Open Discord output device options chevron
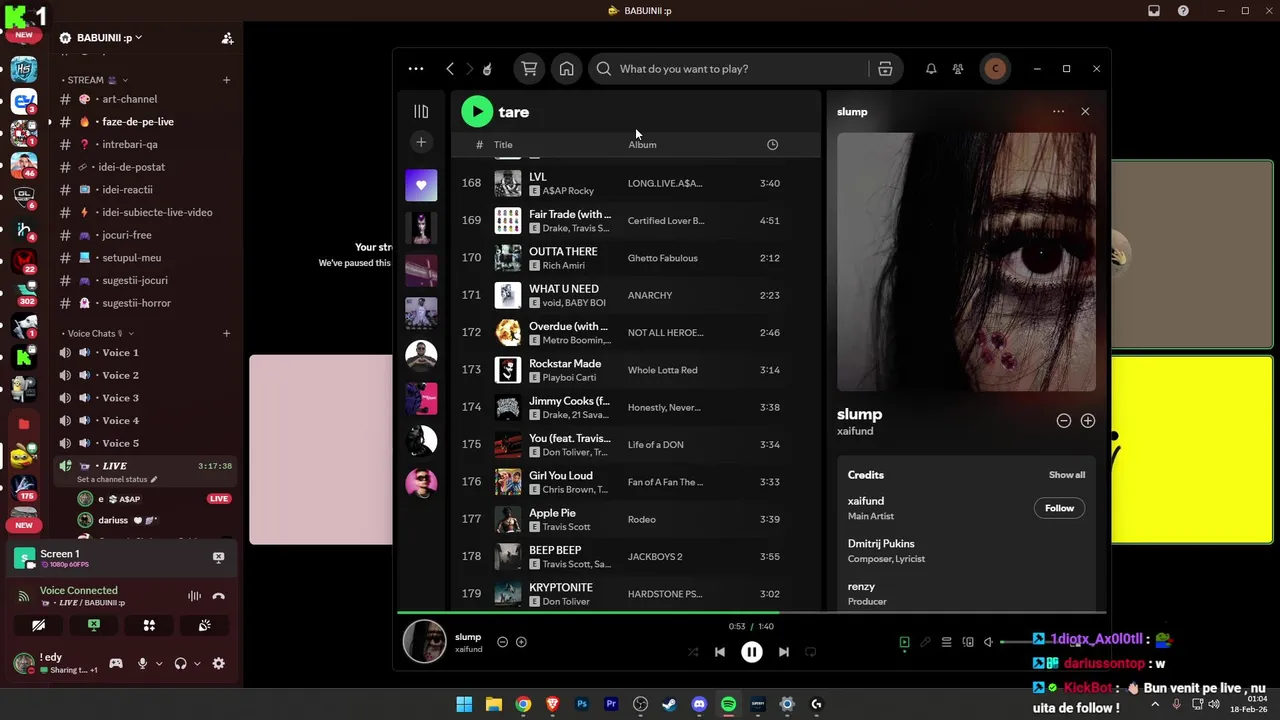The height and width of the screenshot is (720, 1280). pos(196,663)
